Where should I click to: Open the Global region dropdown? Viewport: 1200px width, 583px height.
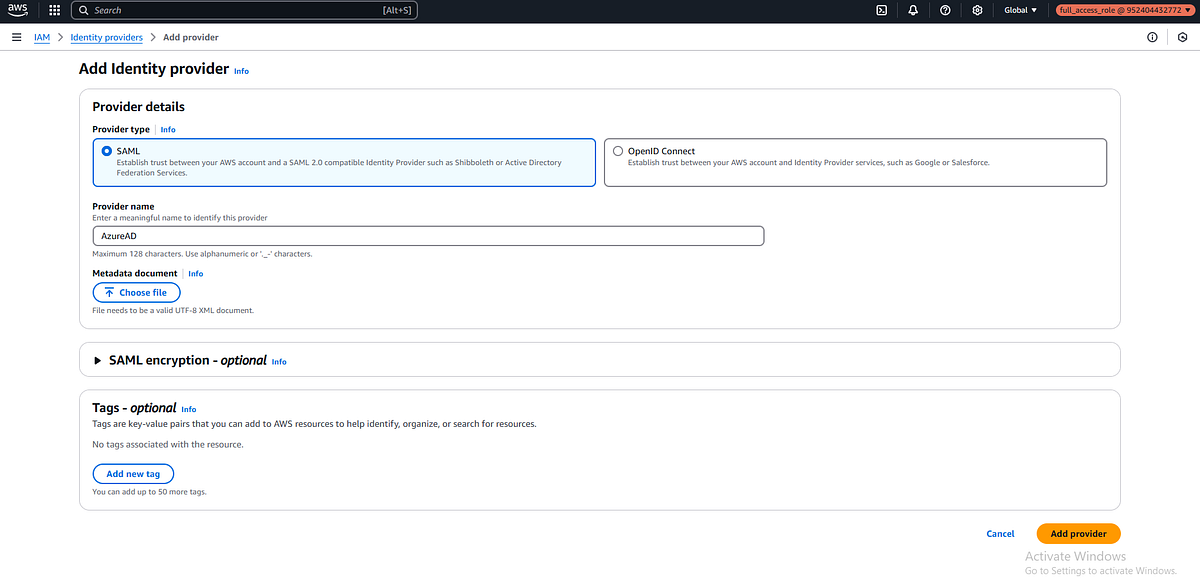click(x=1019, y=10)
